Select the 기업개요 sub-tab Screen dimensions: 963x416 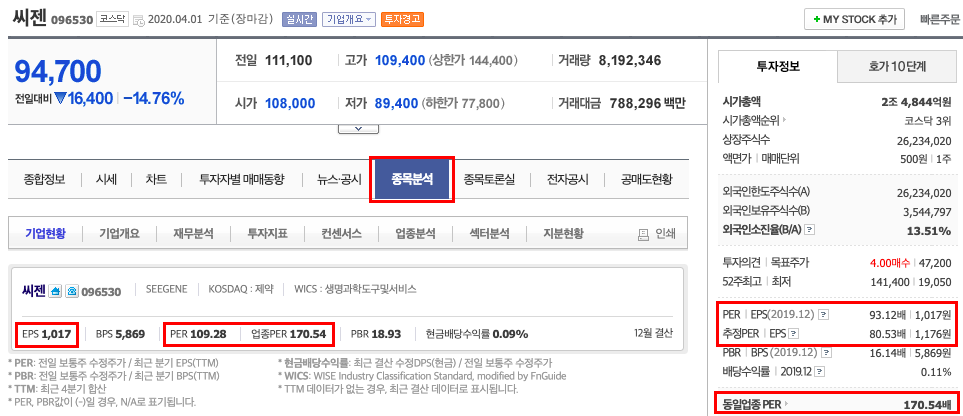click(120, 234)
